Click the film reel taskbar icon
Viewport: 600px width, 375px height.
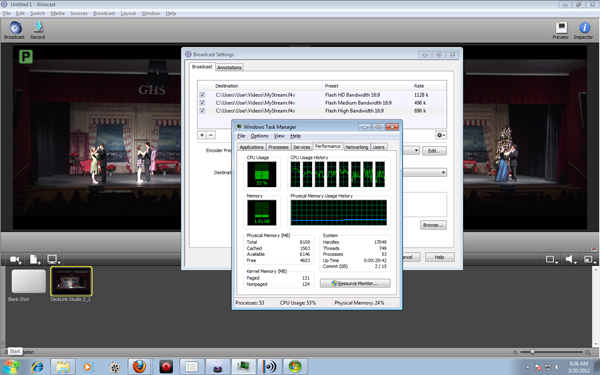click(x=114, y=367)
